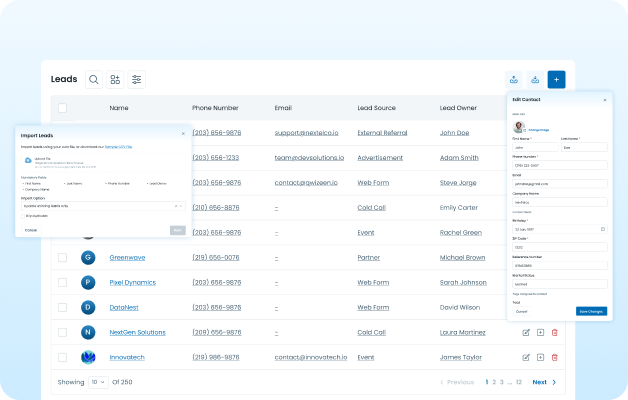The width and height of the screenshot is (628, 400).
Task: Edit the NextGen Solutions lead
Action: pyautogui.click(x=526, y=331)
